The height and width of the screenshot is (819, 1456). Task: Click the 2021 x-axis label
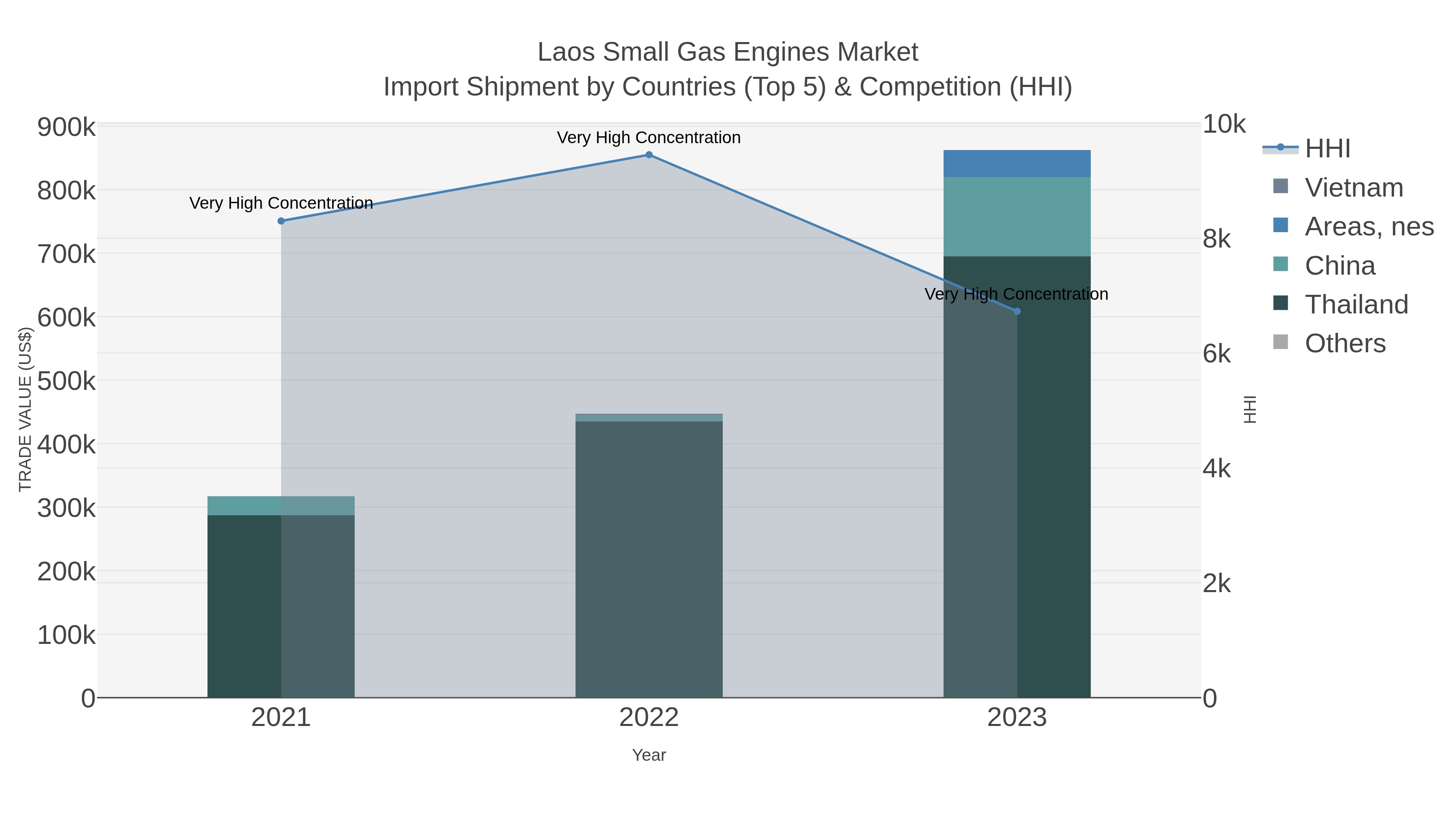coord(281,718)
